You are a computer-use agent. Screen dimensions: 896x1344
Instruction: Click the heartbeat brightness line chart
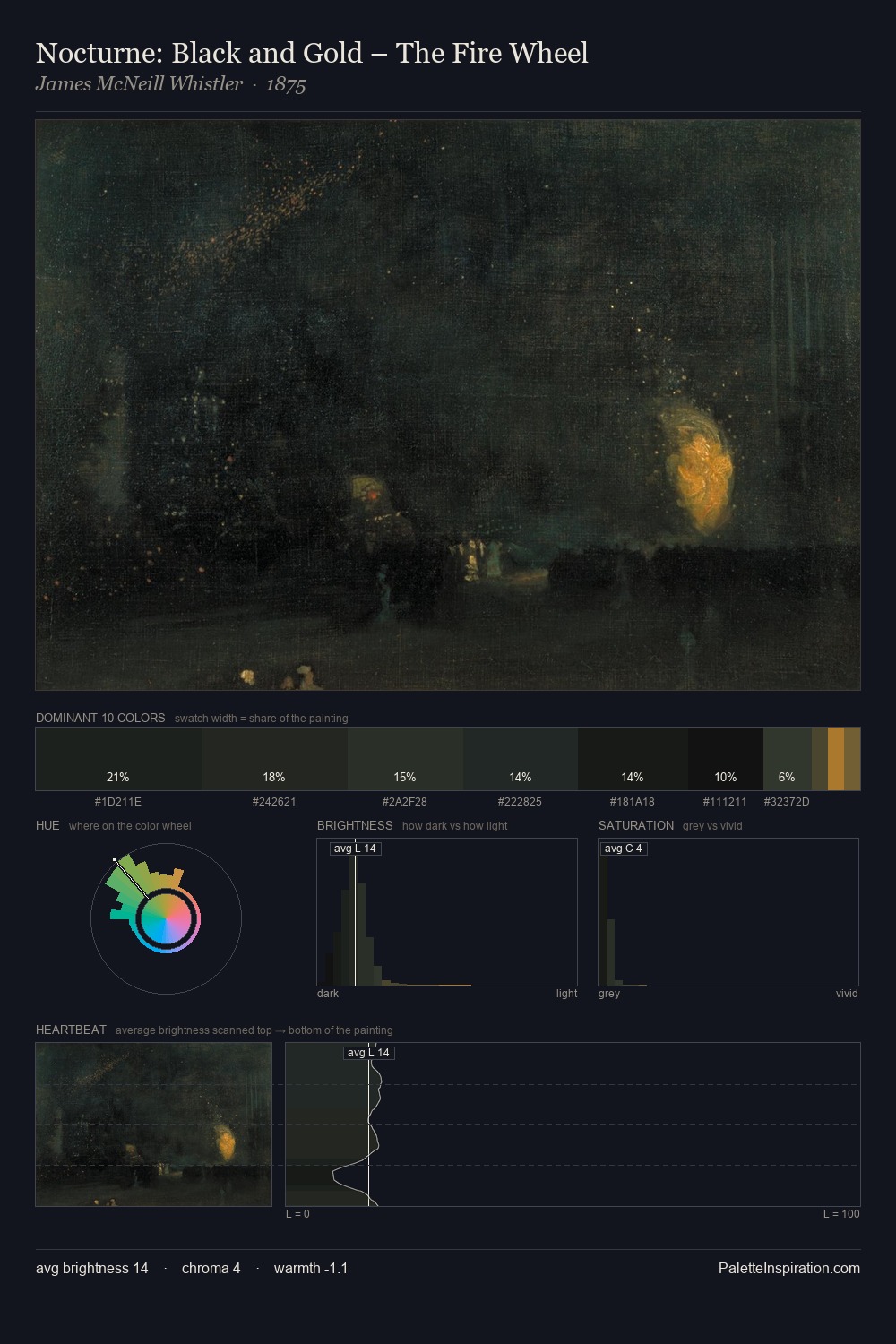[x=573, y=1124]
